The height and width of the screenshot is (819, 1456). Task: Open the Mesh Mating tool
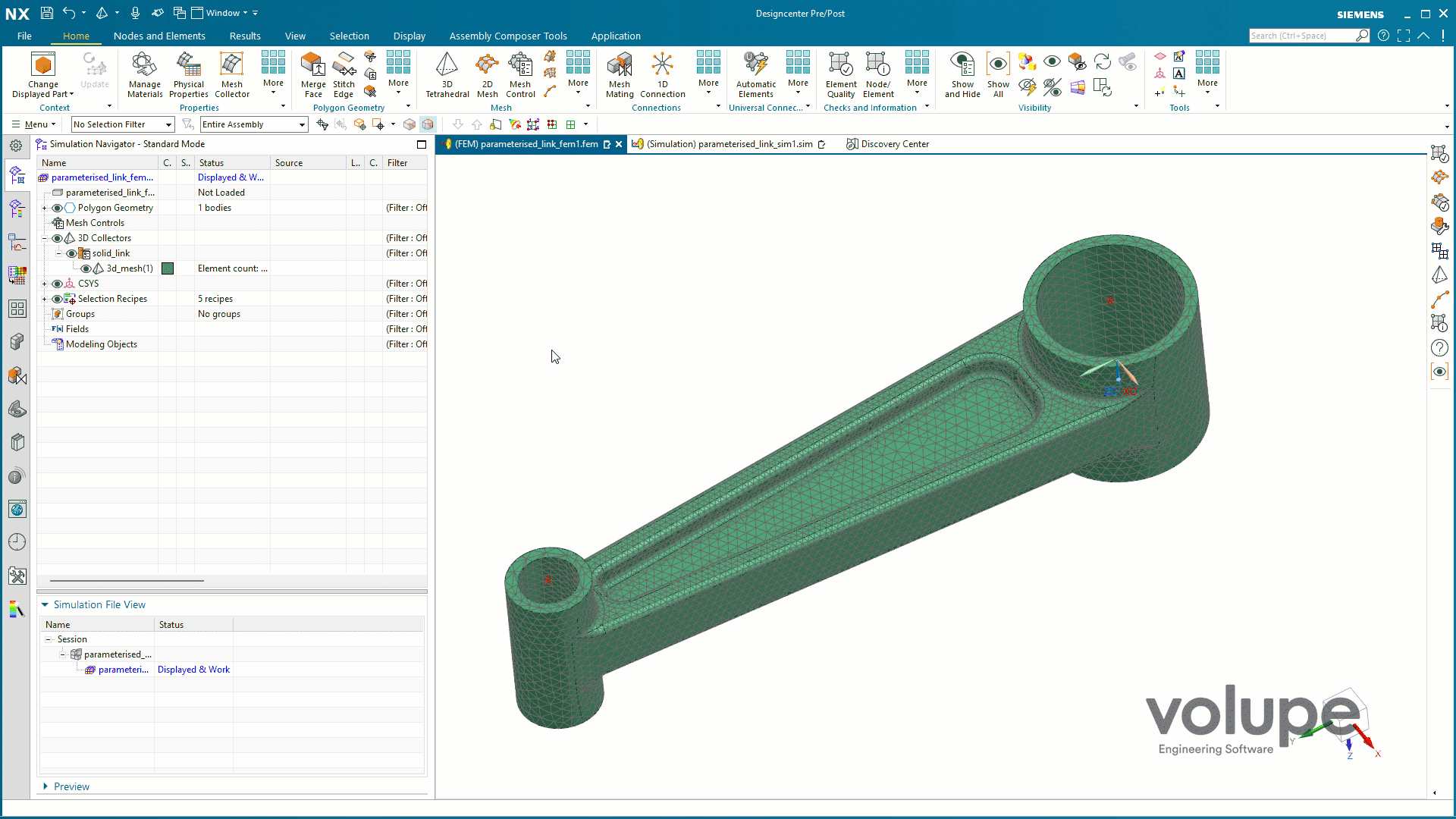coord(620,75)
